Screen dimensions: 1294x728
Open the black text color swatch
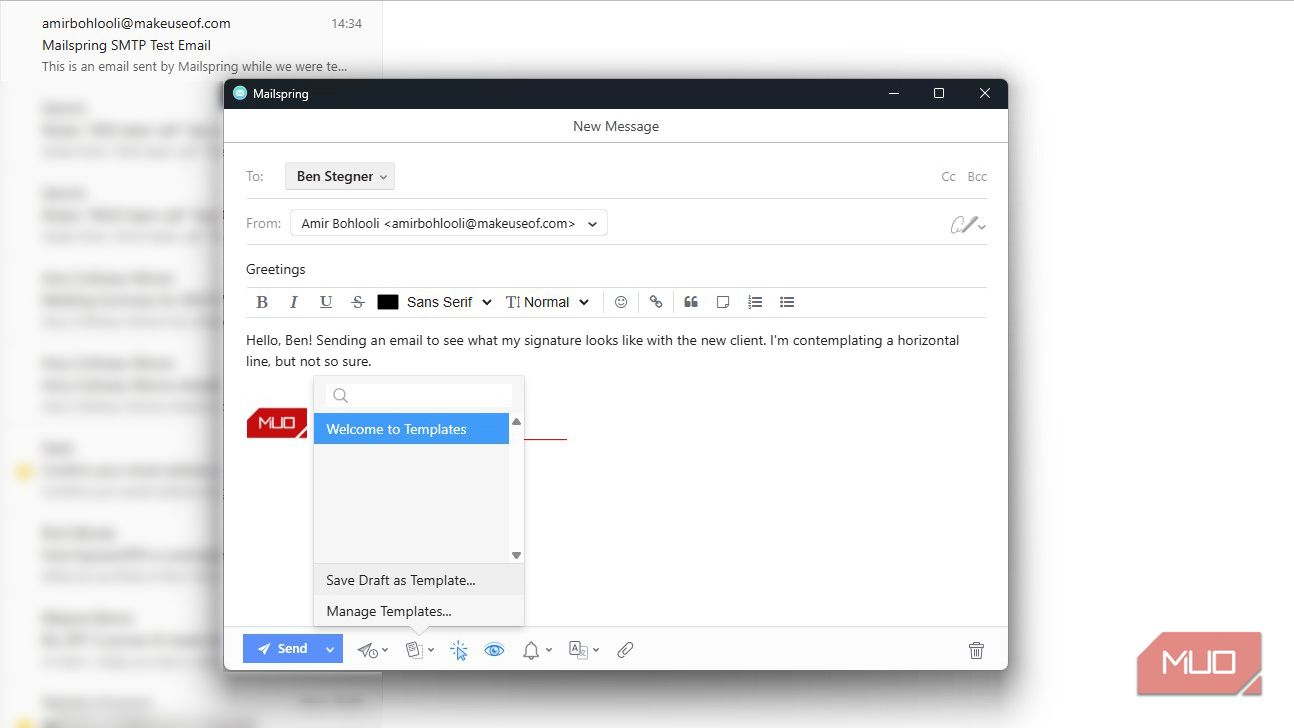pyautogui.click(x=388, y=302)
